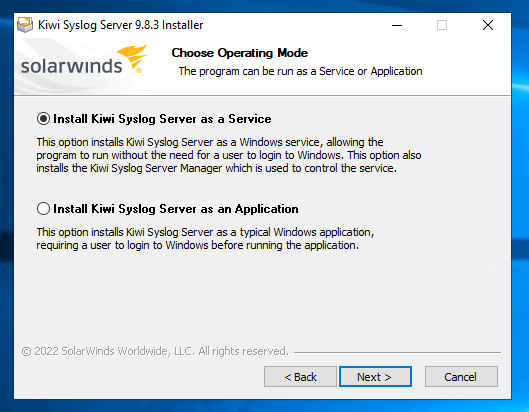Abort the setup with the Cancel button

[461, 377]
